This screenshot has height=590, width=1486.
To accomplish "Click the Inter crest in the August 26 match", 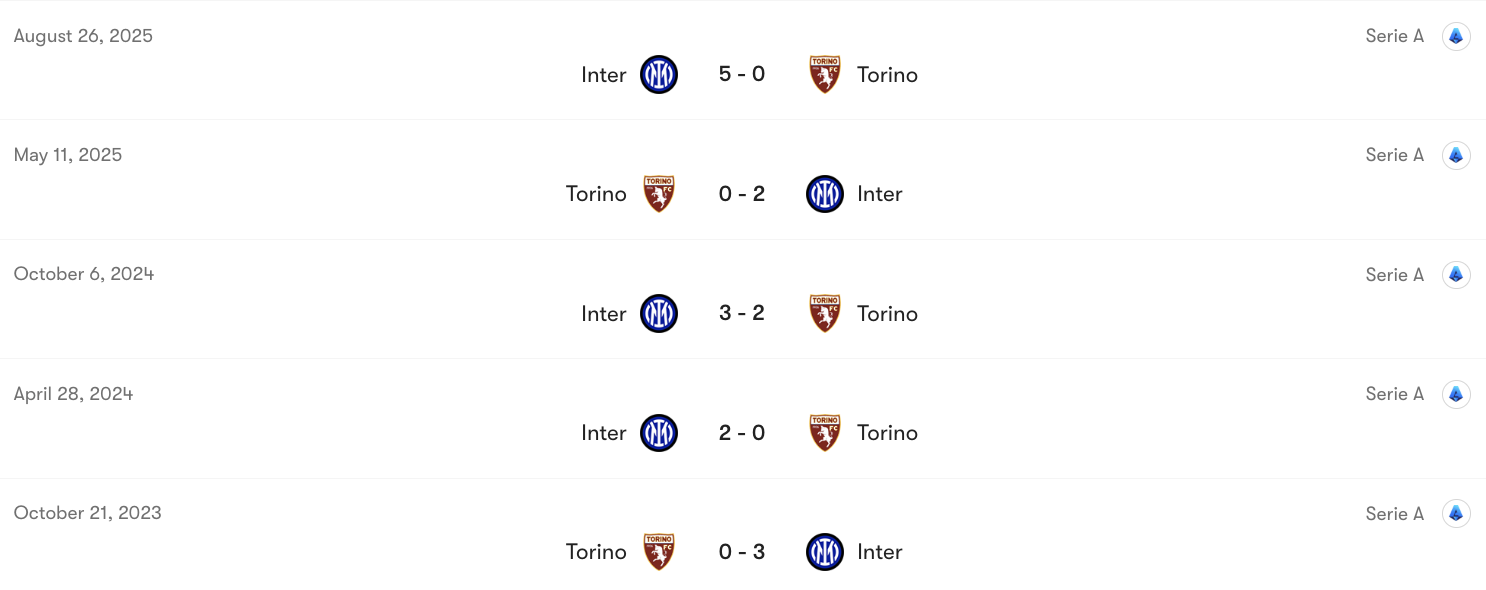I will point(659,74).
